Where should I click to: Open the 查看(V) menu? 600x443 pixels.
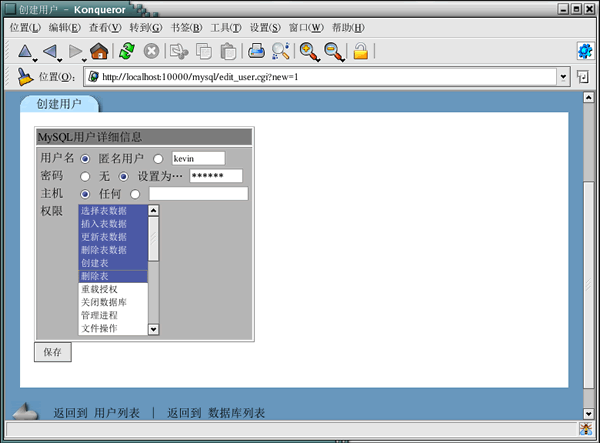[x=105, y=28]
